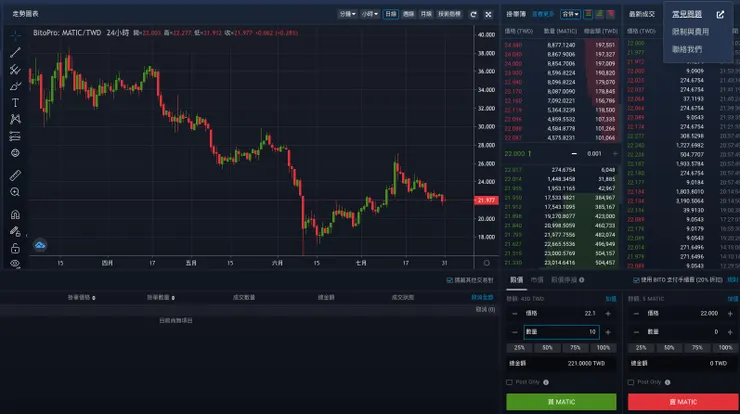Open the 常見問題 menu entry
Image resolution: width=740 pixels, height=414 pixels.
click(687, 14)
